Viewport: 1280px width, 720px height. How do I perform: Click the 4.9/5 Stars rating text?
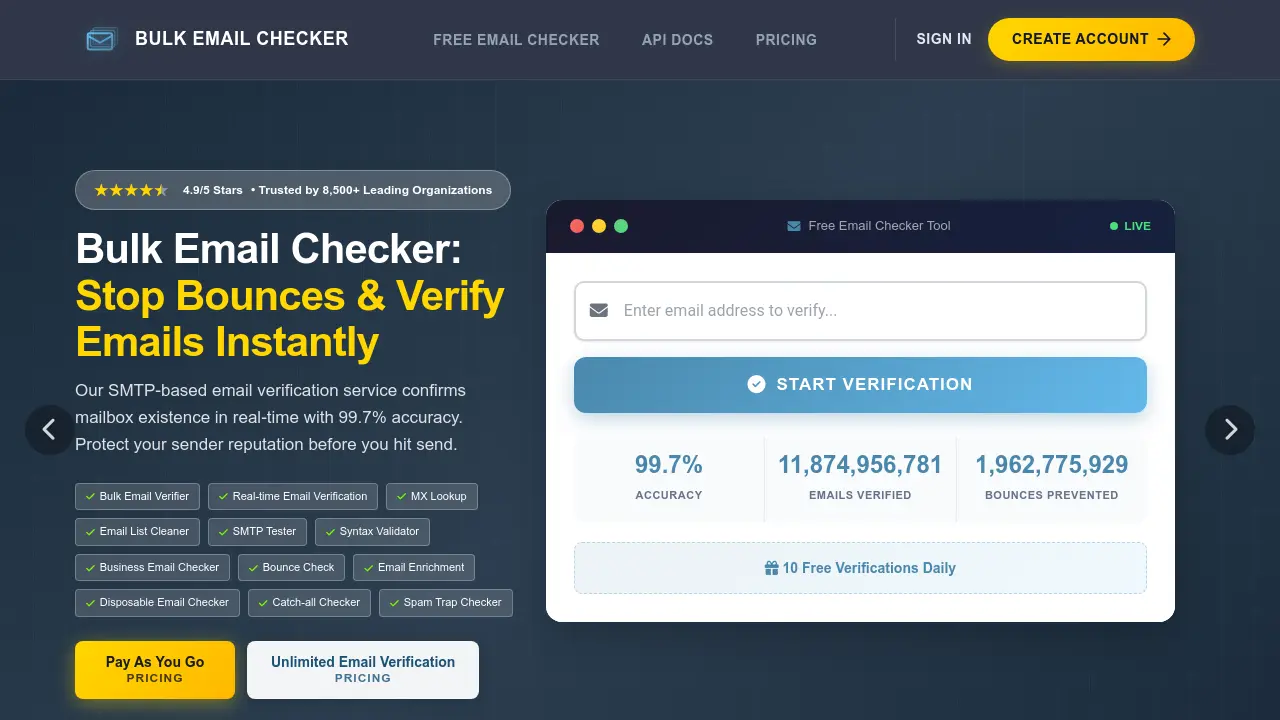point(213,190)
